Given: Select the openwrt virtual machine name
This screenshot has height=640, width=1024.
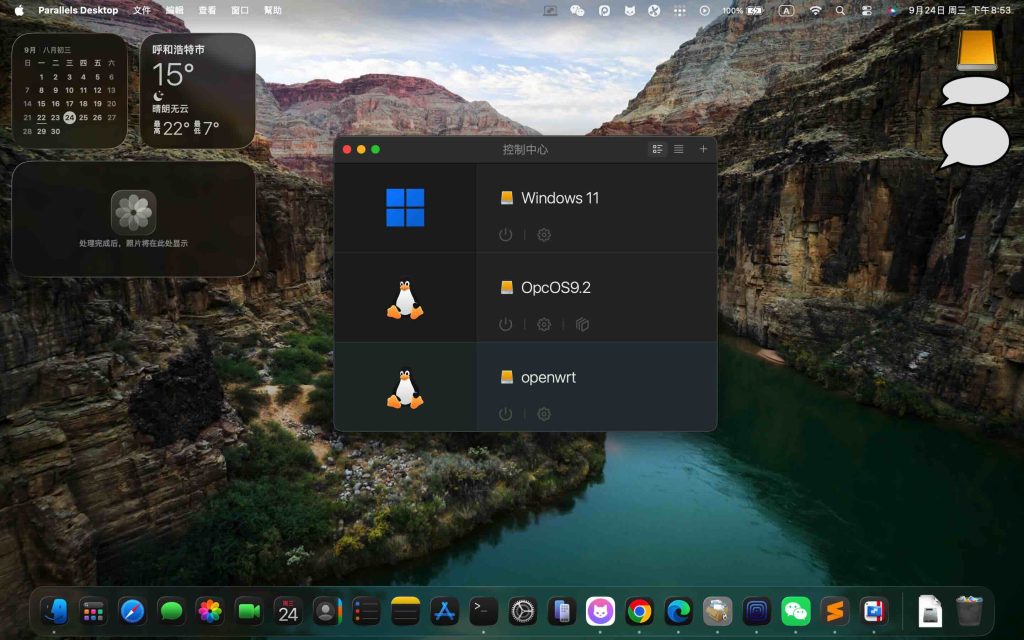Looking at the screenshot, I should pos(548,377).
